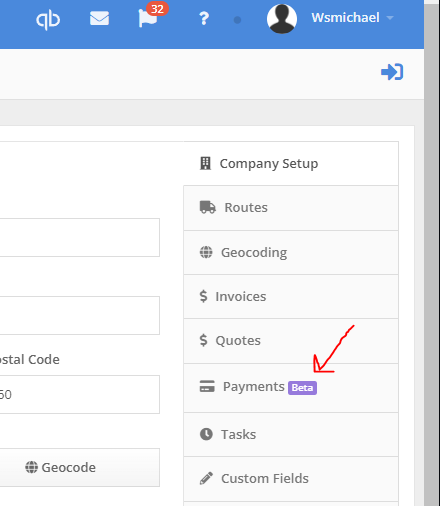Go to Geocoding settings
440x506 pixels.
click(291, 252)
